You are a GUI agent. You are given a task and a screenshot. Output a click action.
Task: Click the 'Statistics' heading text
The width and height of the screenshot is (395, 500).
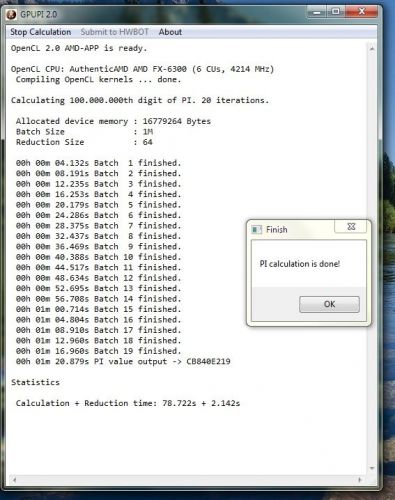pos(35,382)
